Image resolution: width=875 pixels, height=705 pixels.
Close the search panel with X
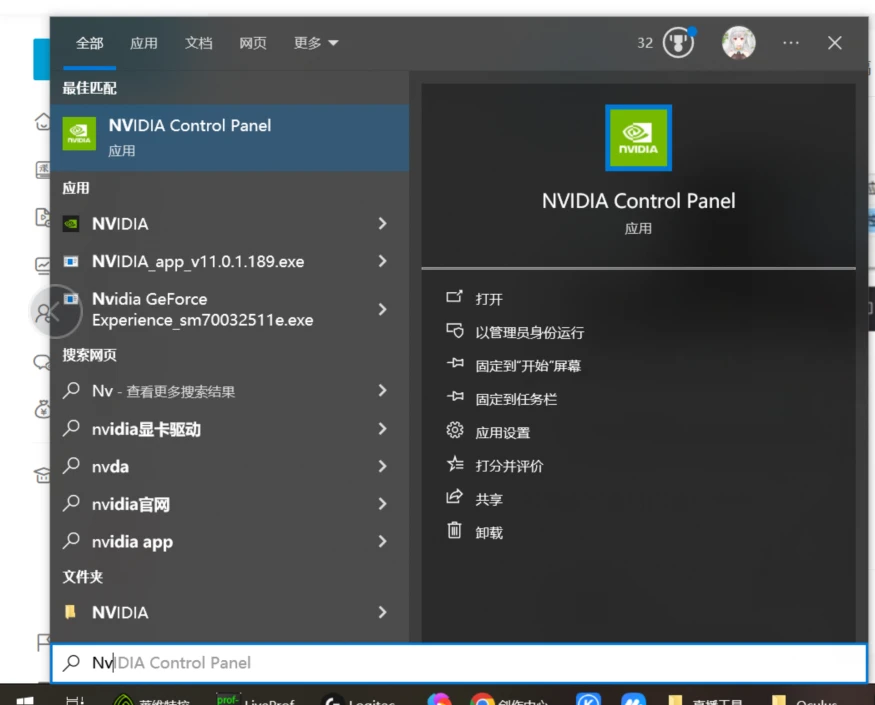pyautogui.click(x=834, y=43)
